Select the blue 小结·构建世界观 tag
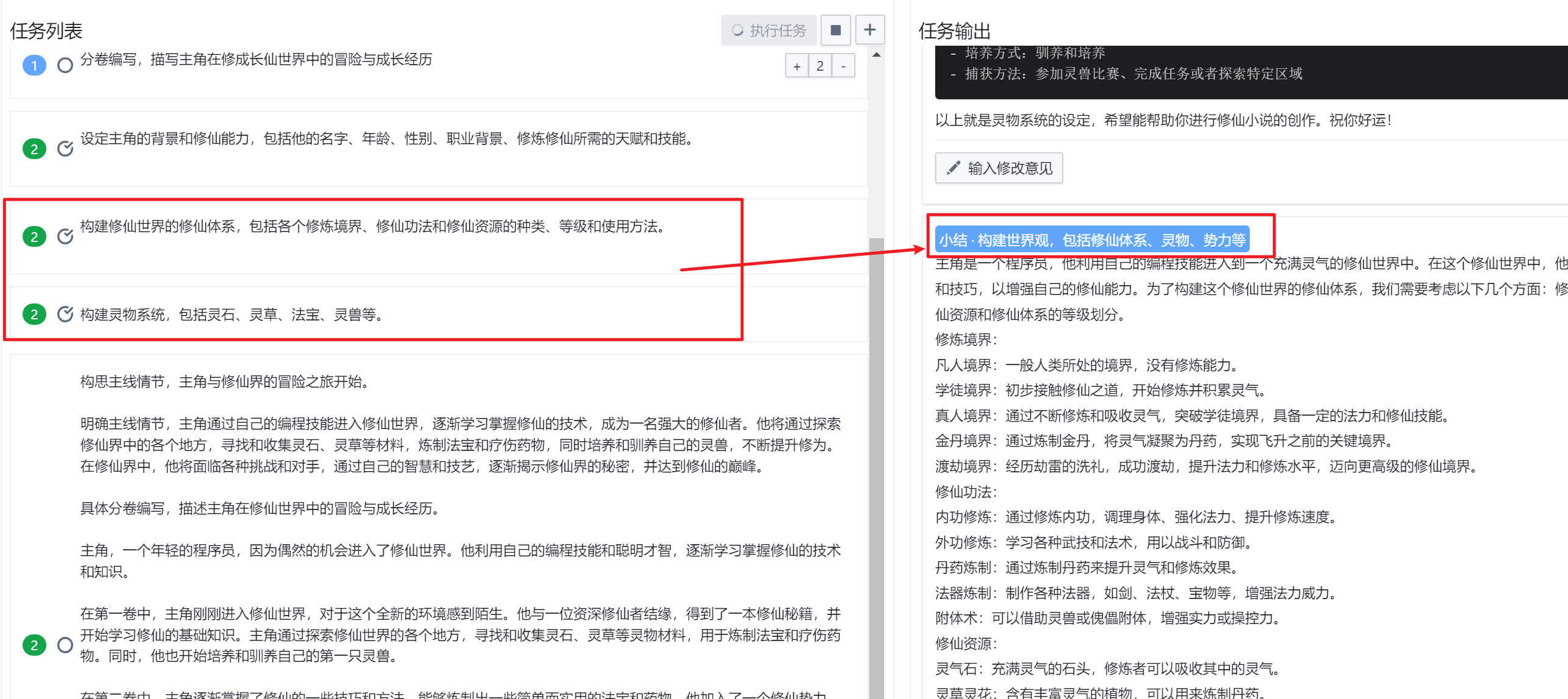 [1092, 240]
